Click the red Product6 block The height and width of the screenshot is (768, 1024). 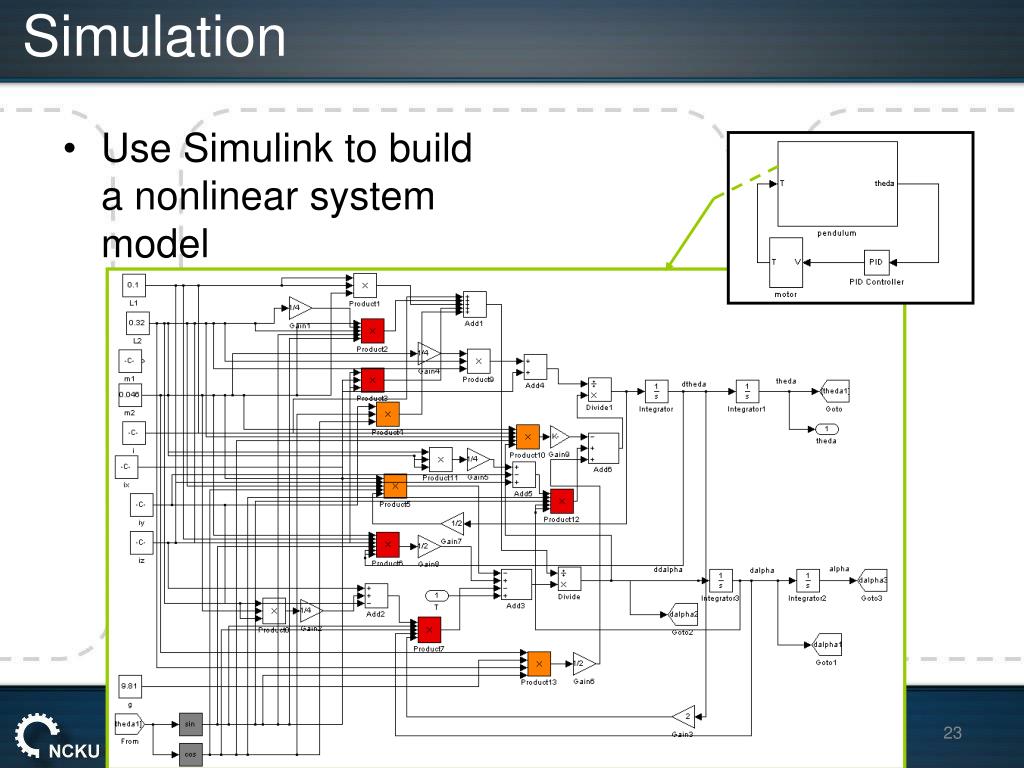pos(387,545)
